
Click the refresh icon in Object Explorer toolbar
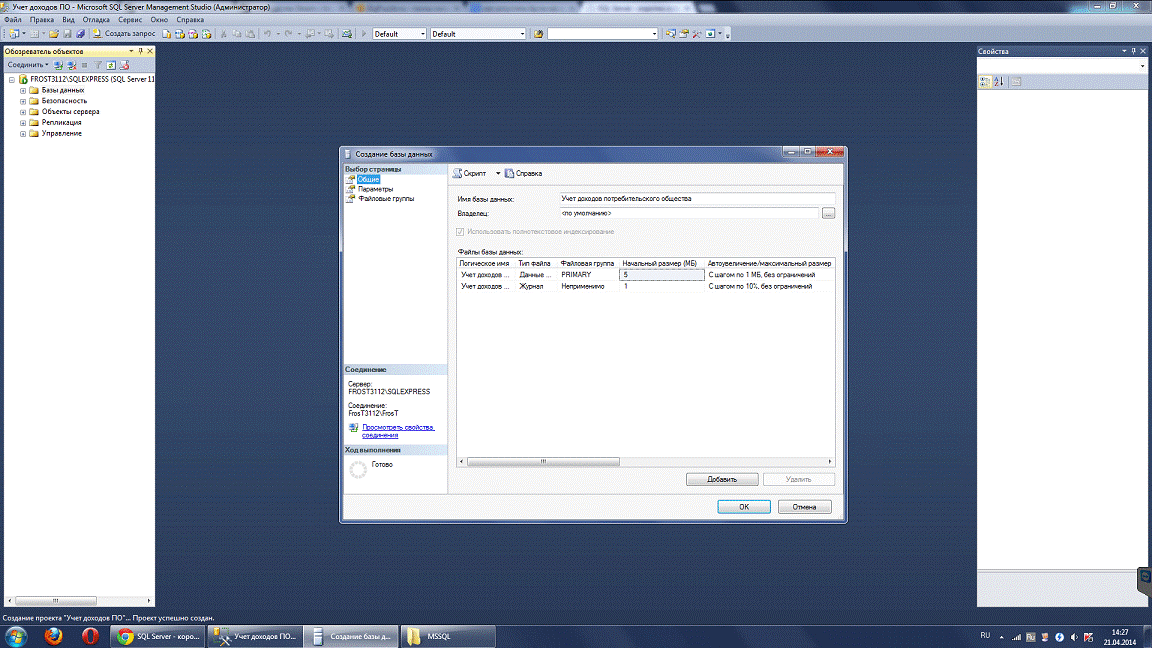[112, 65]
